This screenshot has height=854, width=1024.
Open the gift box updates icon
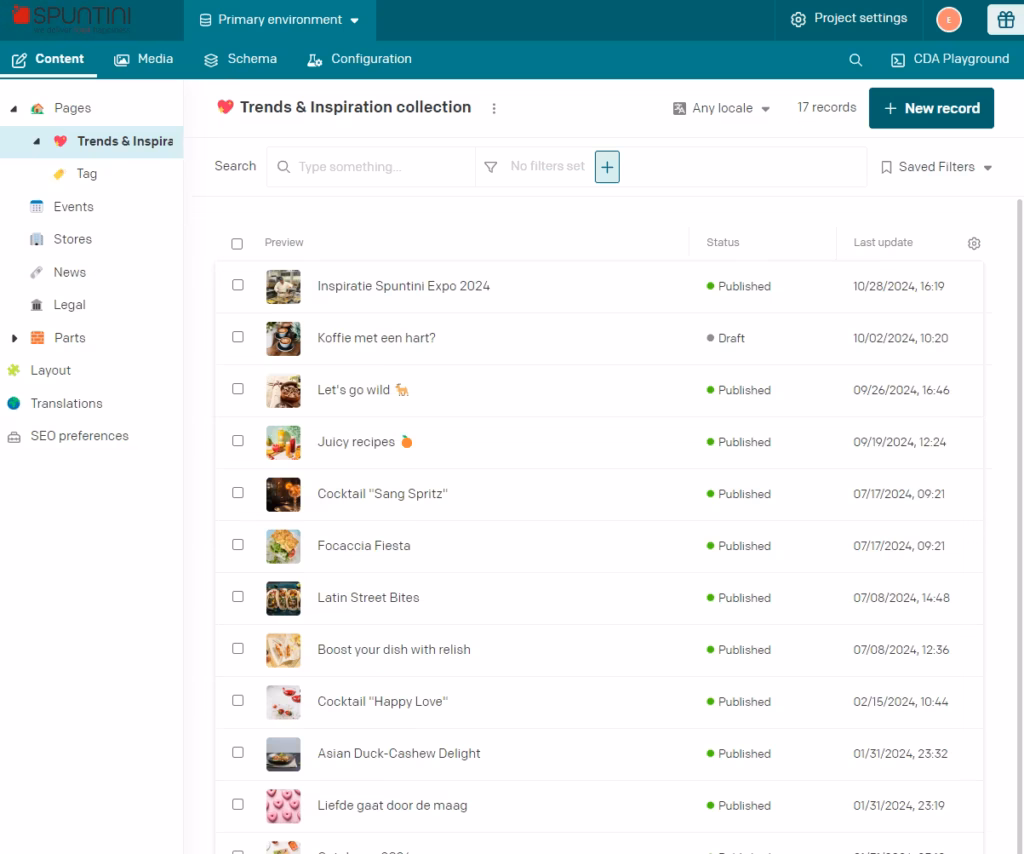tap(1003, 19)
